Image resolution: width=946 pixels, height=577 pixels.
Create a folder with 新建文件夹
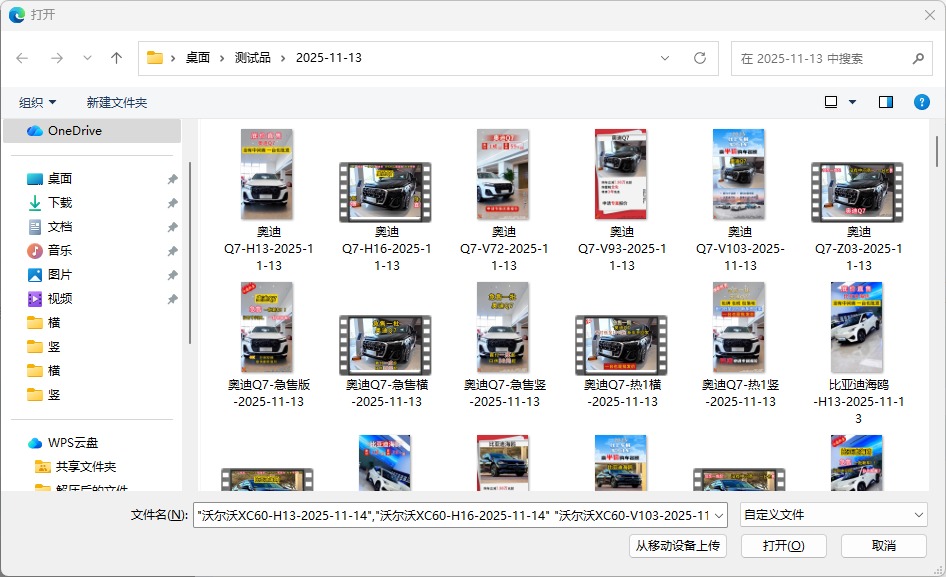pyautogui.click(x=116, y=103)
